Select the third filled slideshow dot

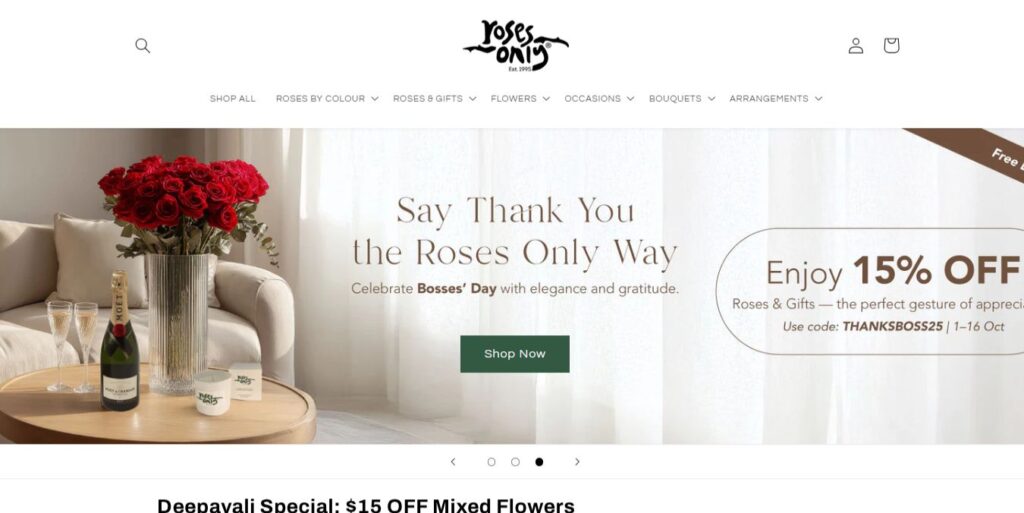[539, 461]
